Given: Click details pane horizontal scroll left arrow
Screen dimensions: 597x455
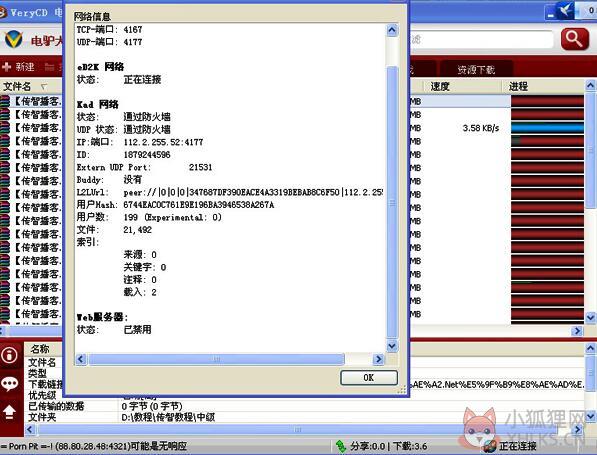Looking at the screenshot, I should 30,430.
